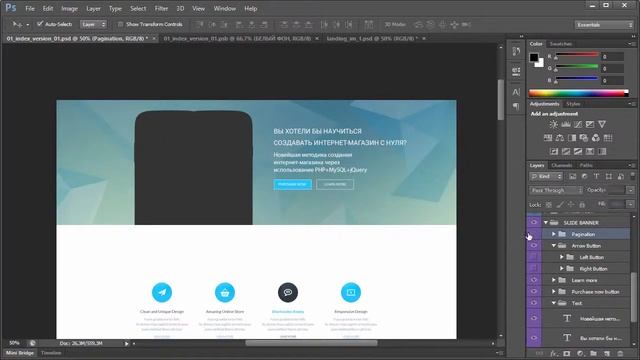This screenshot has height=360, width=640.
Task: Delete layer with trash icon
Action: [x=620, y=353]
